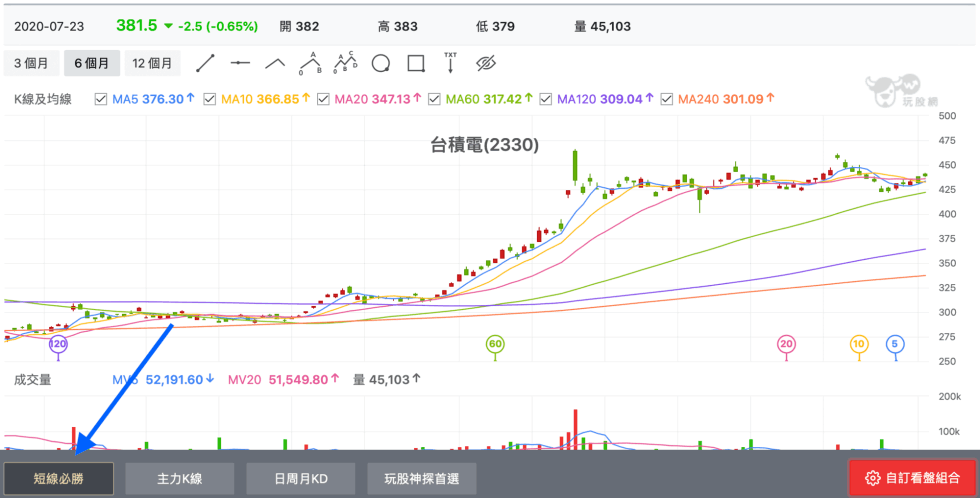The height and width of the screenshot is (498, 980).
Task: Click the MA240 301.09 value label
Action: point(726,99)
